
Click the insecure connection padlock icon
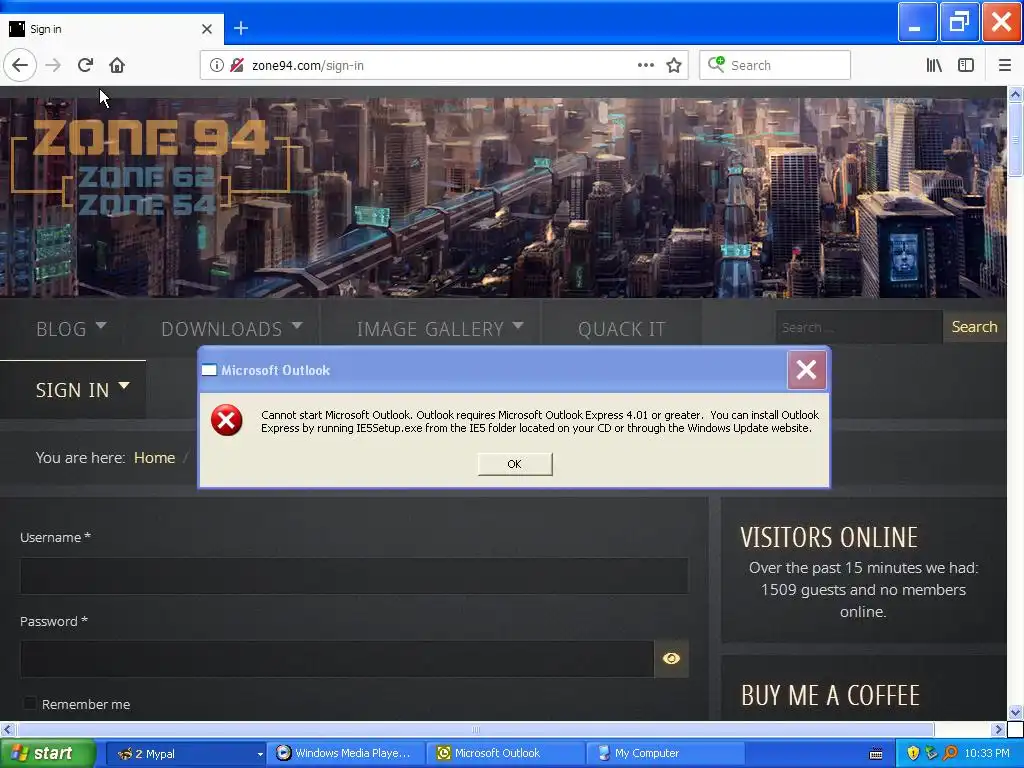pyautogui.click(x=237, y=65)
